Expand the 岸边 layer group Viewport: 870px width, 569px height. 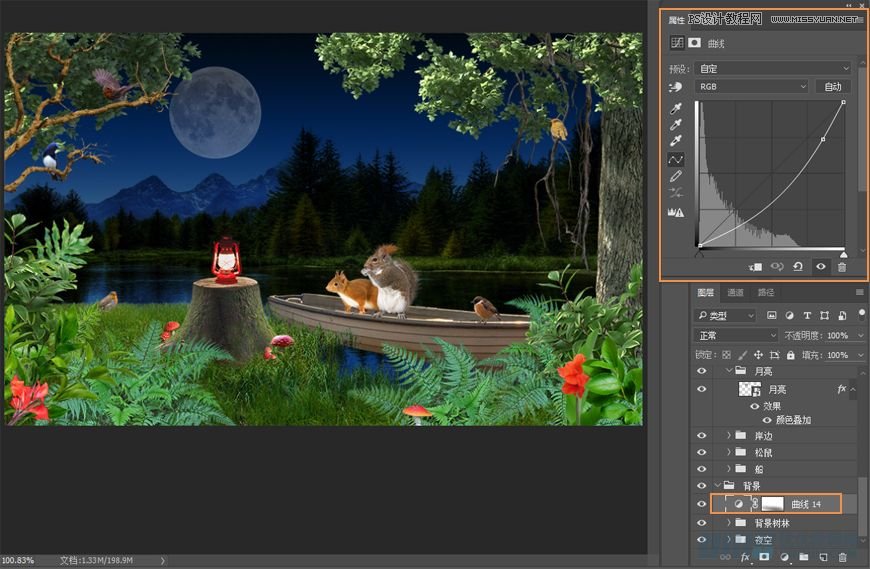(x=728, y=436)
